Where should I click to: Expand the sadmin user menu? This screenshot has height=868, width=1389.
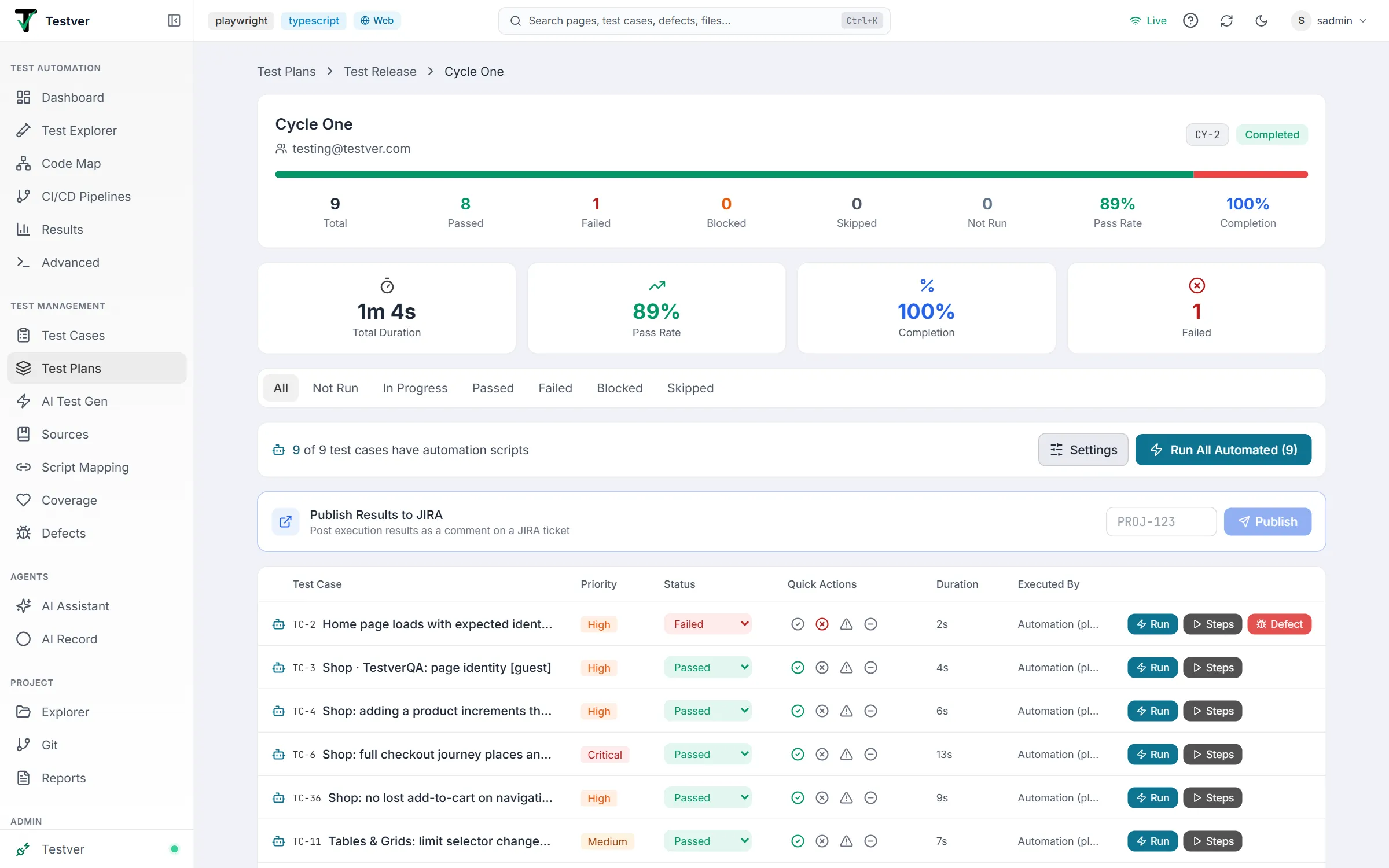click(1329, 21)
